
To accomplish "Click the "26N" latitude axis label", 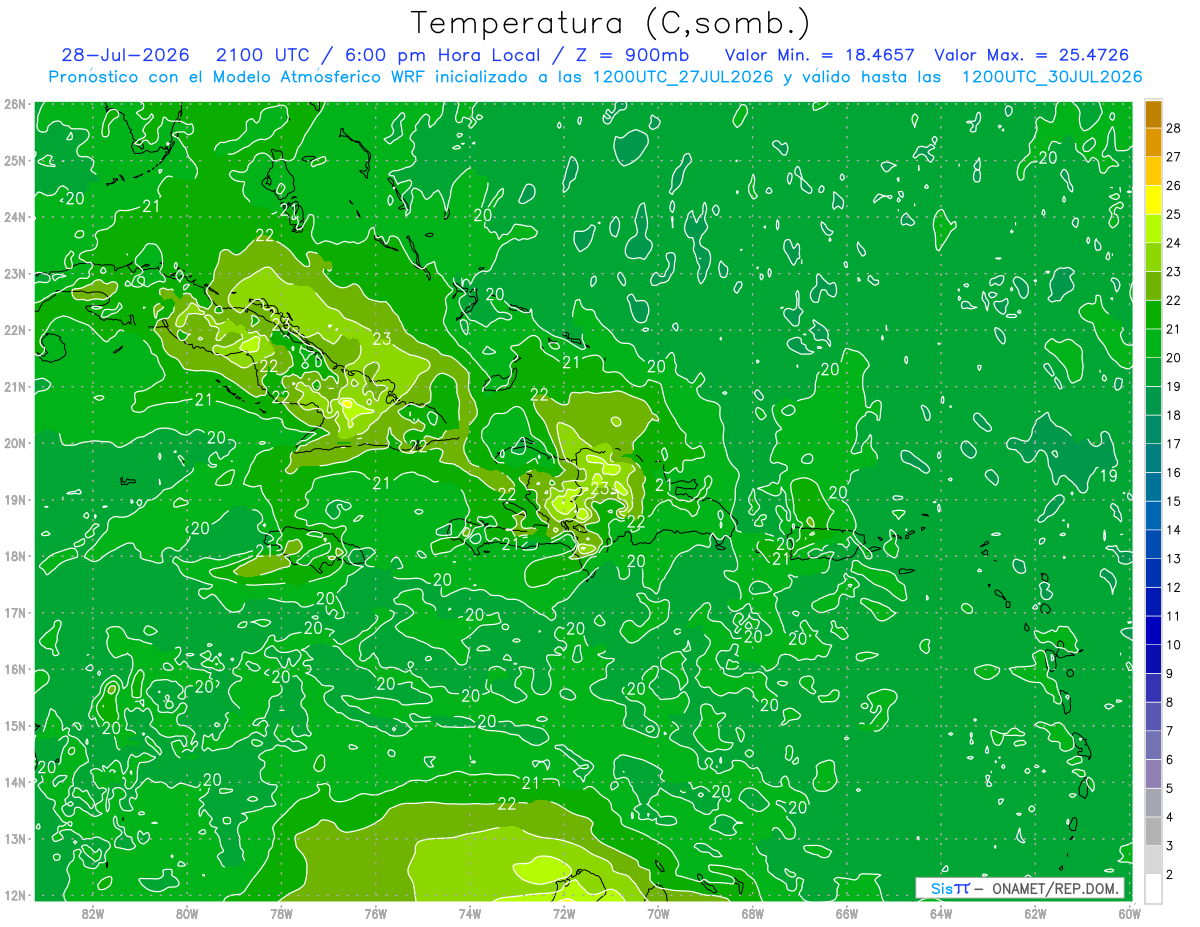I will coord(15,104).
